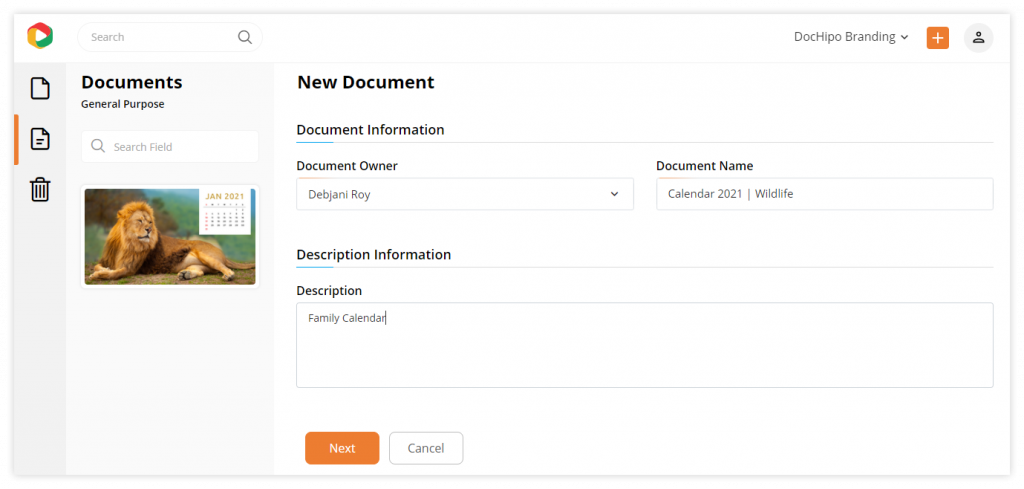The image size is (1024, 489).
Task: Click the New Document heading
Action: pyautogui.click(x=366, y=82)
